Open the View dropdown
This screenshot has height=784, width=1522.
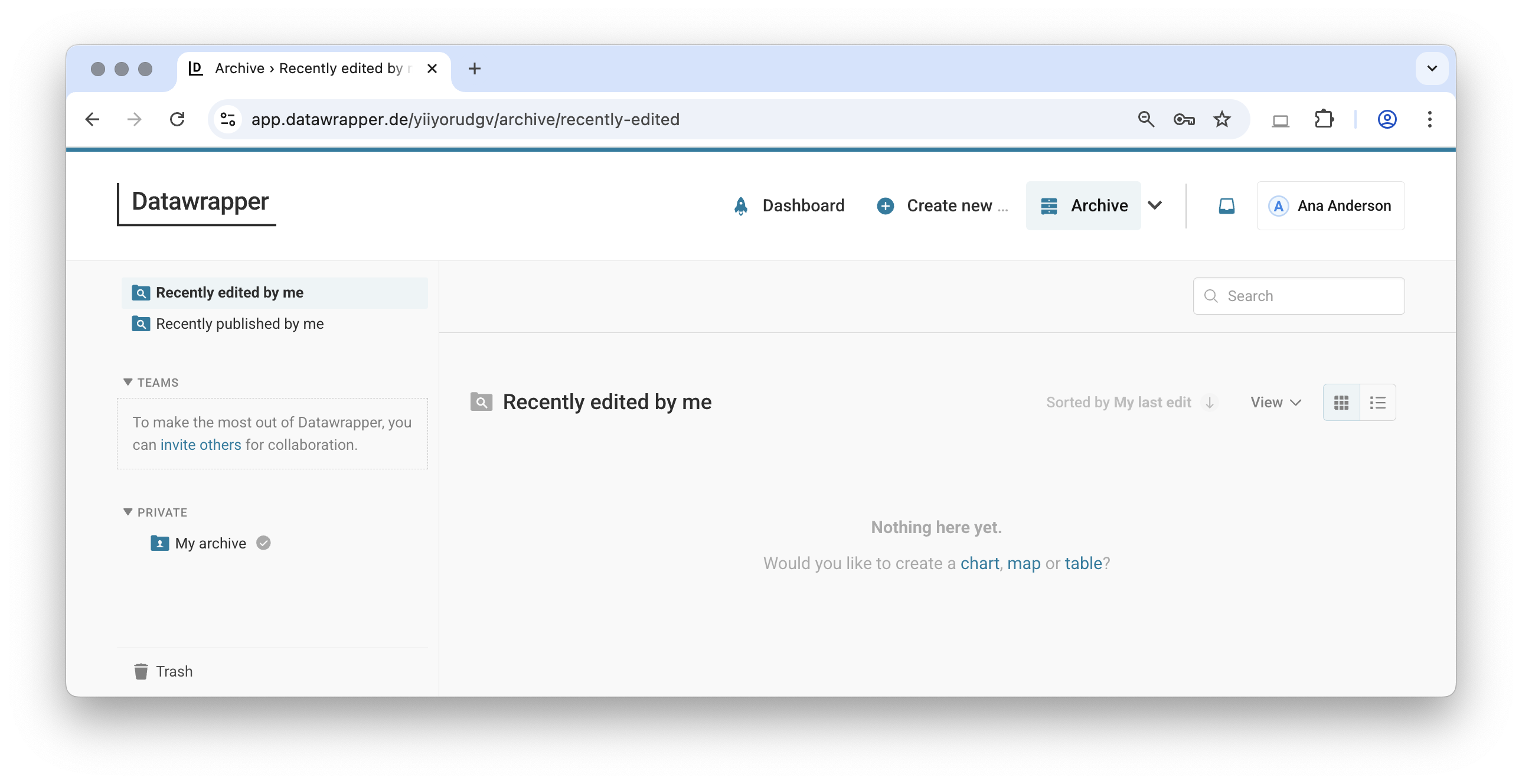[x=1276, y=403]
